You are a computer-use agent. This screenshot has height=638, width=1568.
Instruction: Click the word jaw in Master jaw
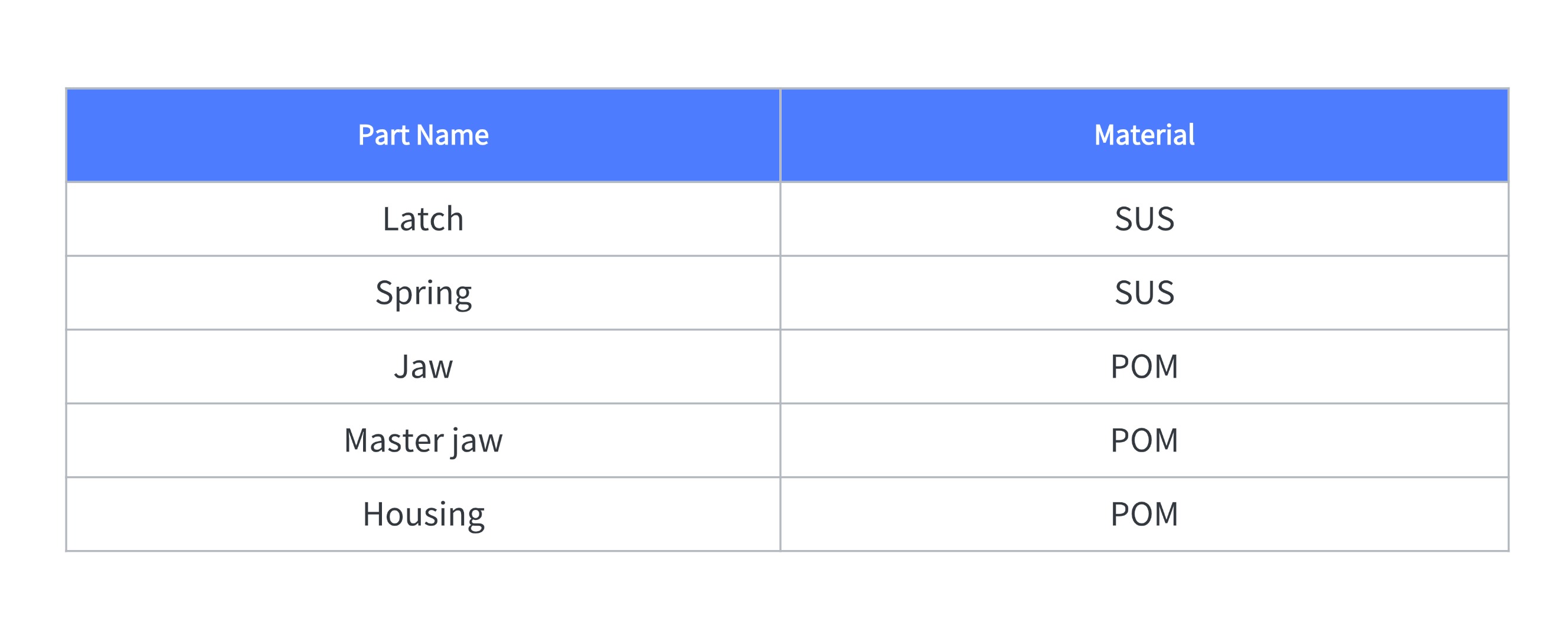477,442
